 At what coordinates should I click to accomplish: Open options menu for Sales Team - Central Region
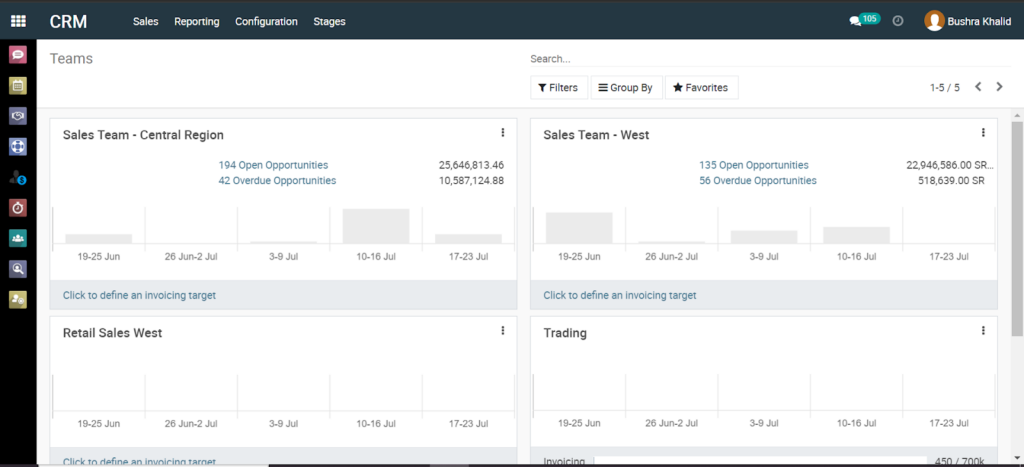pyautogui.click(x=502, y=133)
